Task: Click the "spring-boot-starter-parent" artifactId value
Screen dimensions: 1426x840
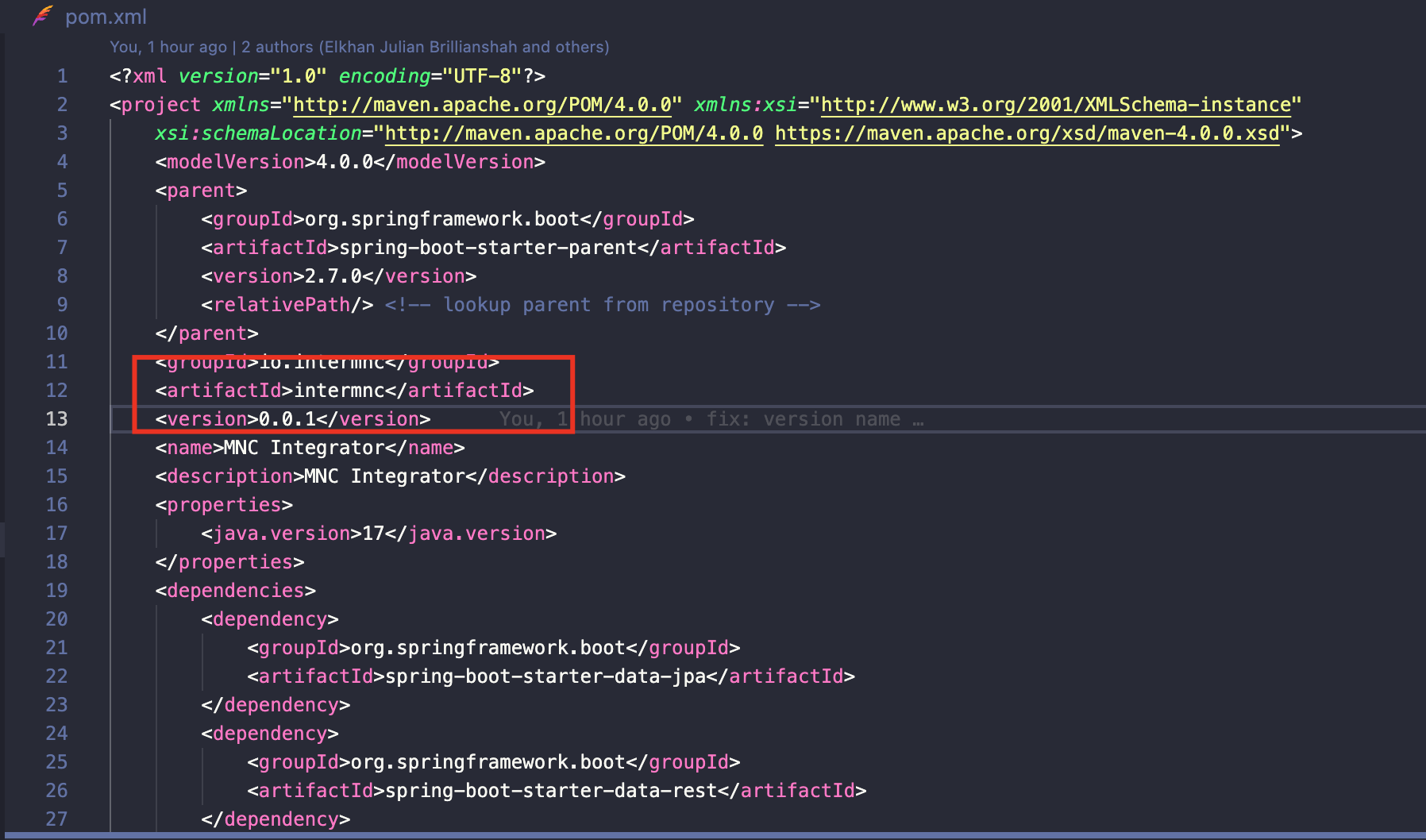Action: coord(488,248)
